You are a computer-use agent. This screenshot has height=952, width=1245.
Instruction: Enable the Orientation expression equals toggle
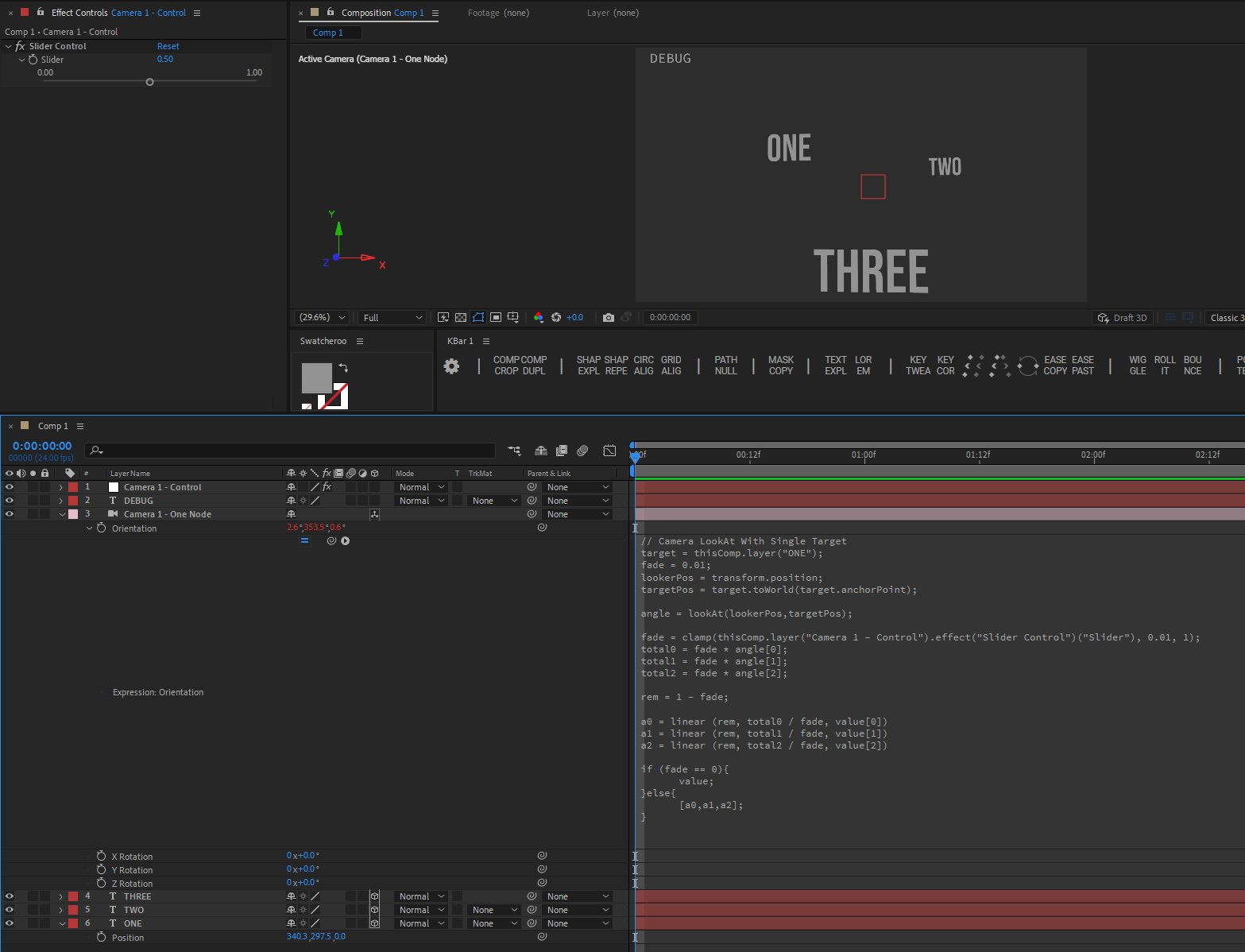(305, 541)
